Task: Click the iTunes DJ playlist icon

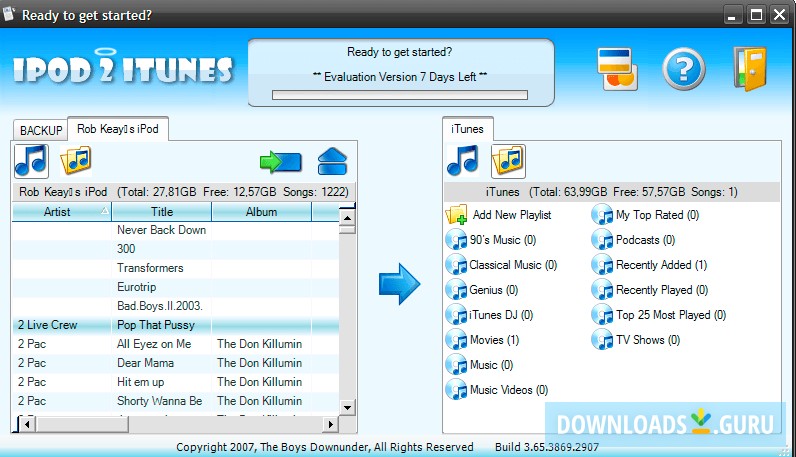Action: tap(456, 315)
